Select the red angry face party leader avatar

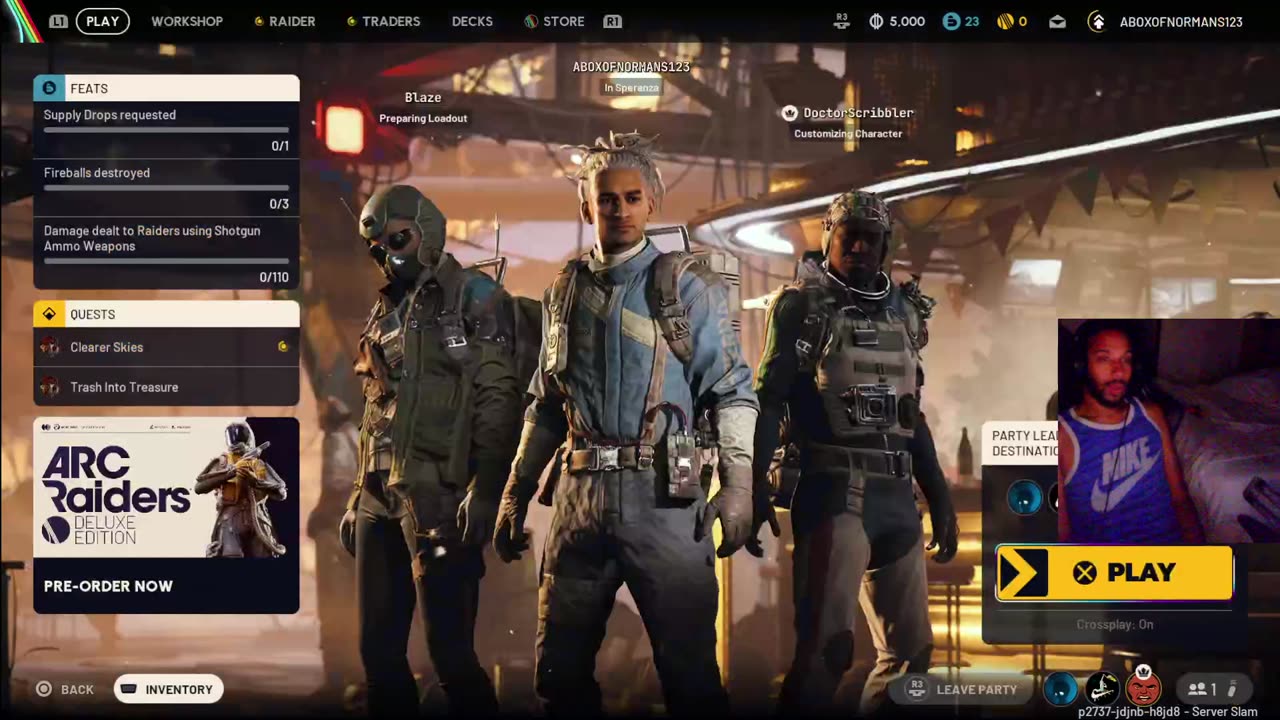pos(1143,688)
